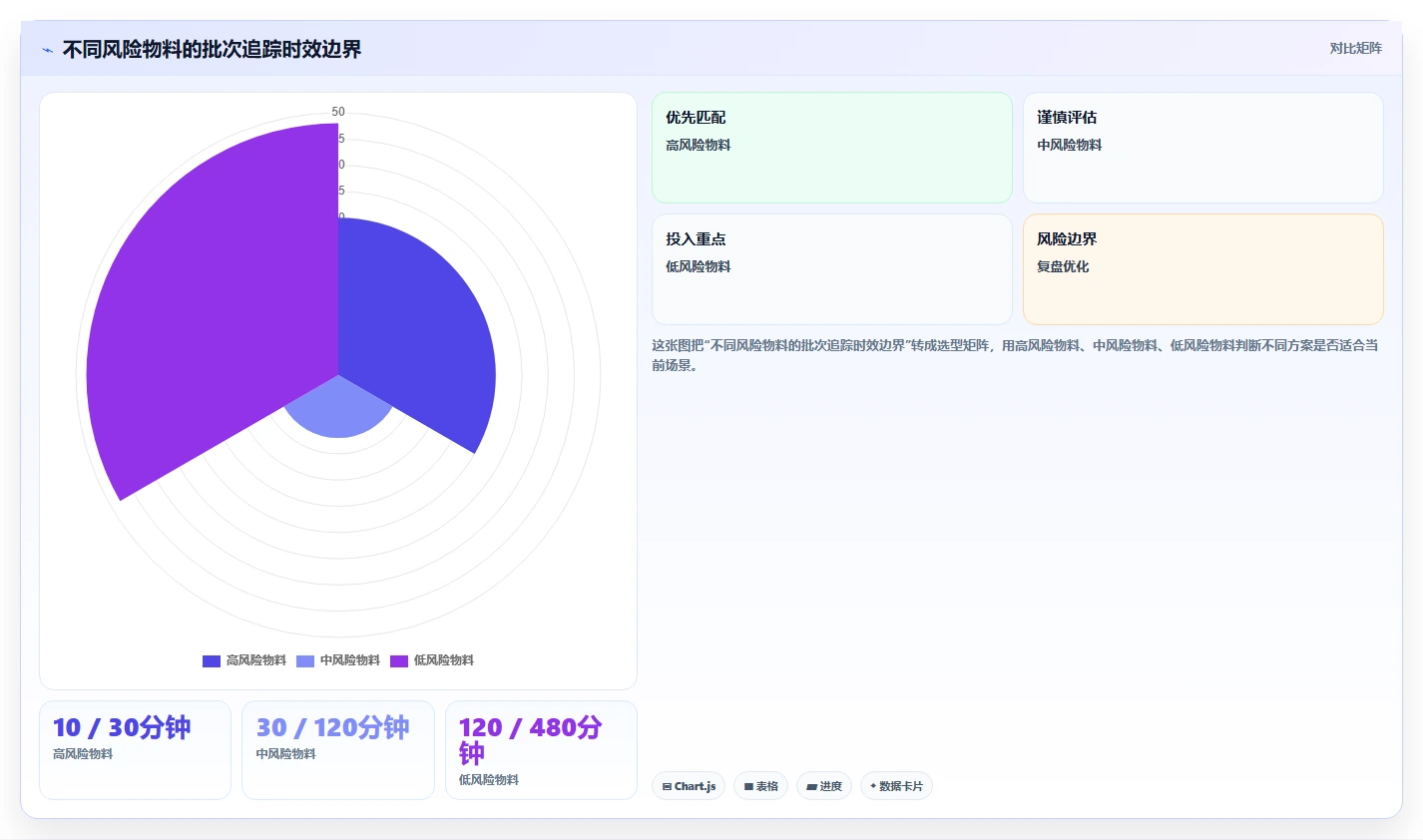
Task: Select the 120 / 480分钟 stat card
Action: pos(541,750)
